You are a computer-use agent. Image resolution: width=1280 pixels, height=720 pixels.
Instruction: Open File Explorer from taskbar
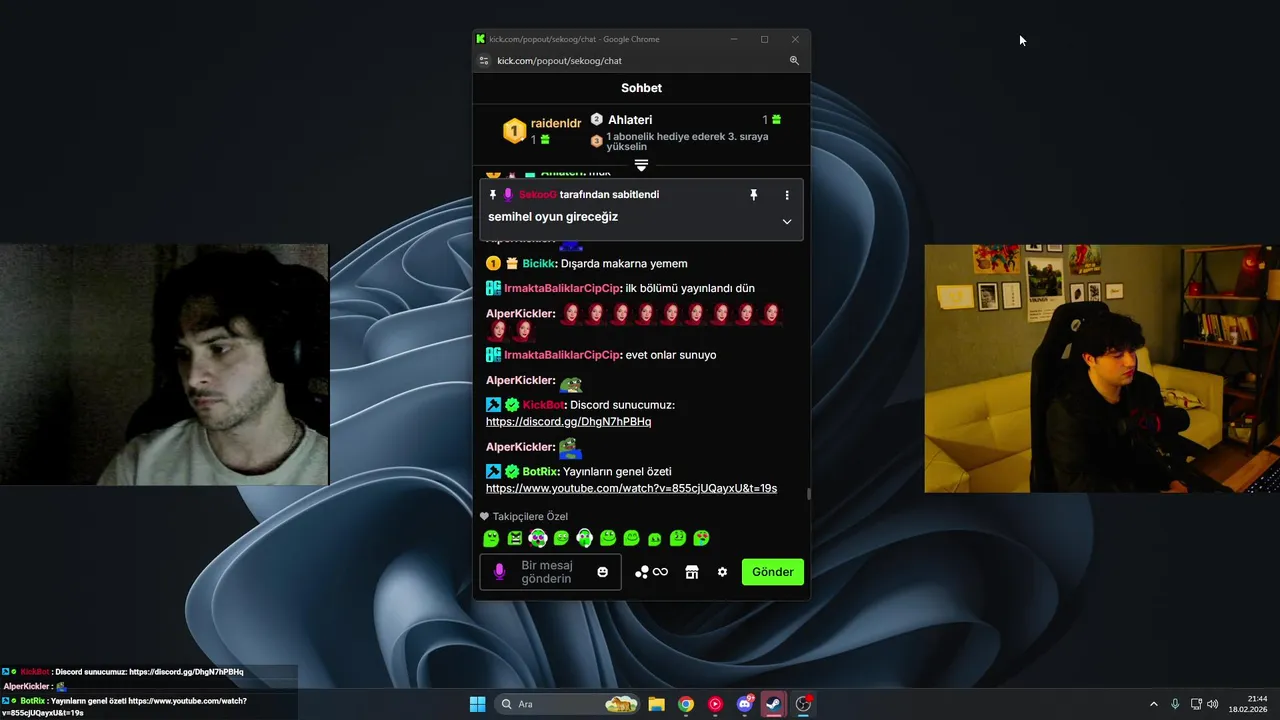[x=656, y=704]
